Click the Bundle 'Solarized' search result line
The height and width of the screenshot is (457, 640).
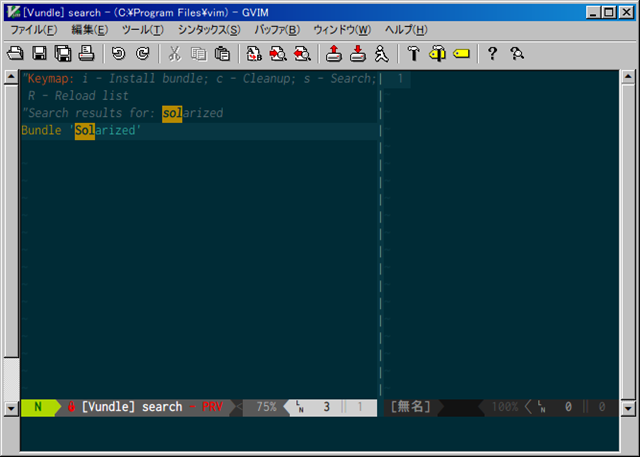[x=82, y=131]
